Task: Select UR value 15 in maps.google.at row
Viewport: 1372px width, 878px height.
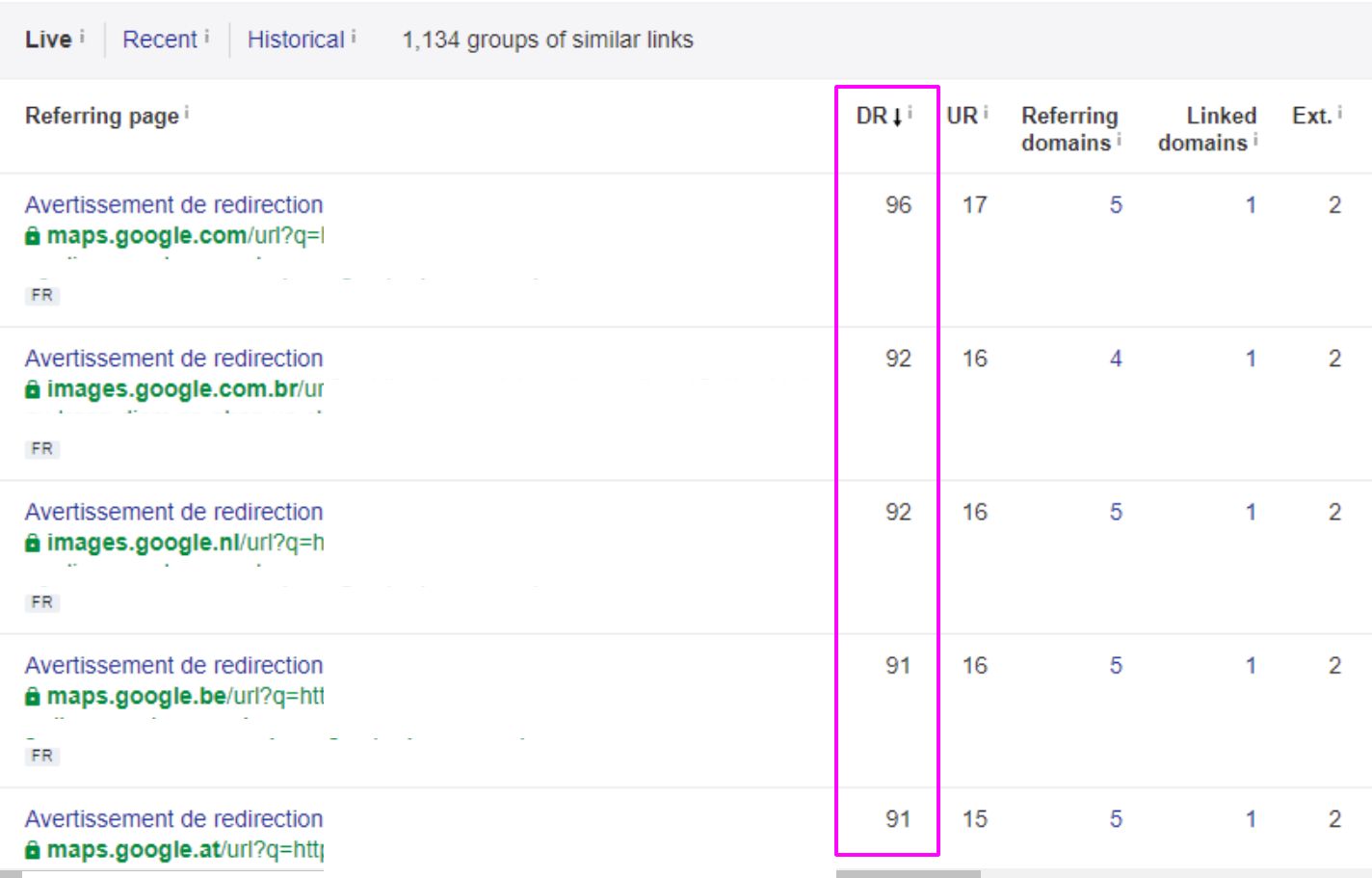Action: pos(974,817)
